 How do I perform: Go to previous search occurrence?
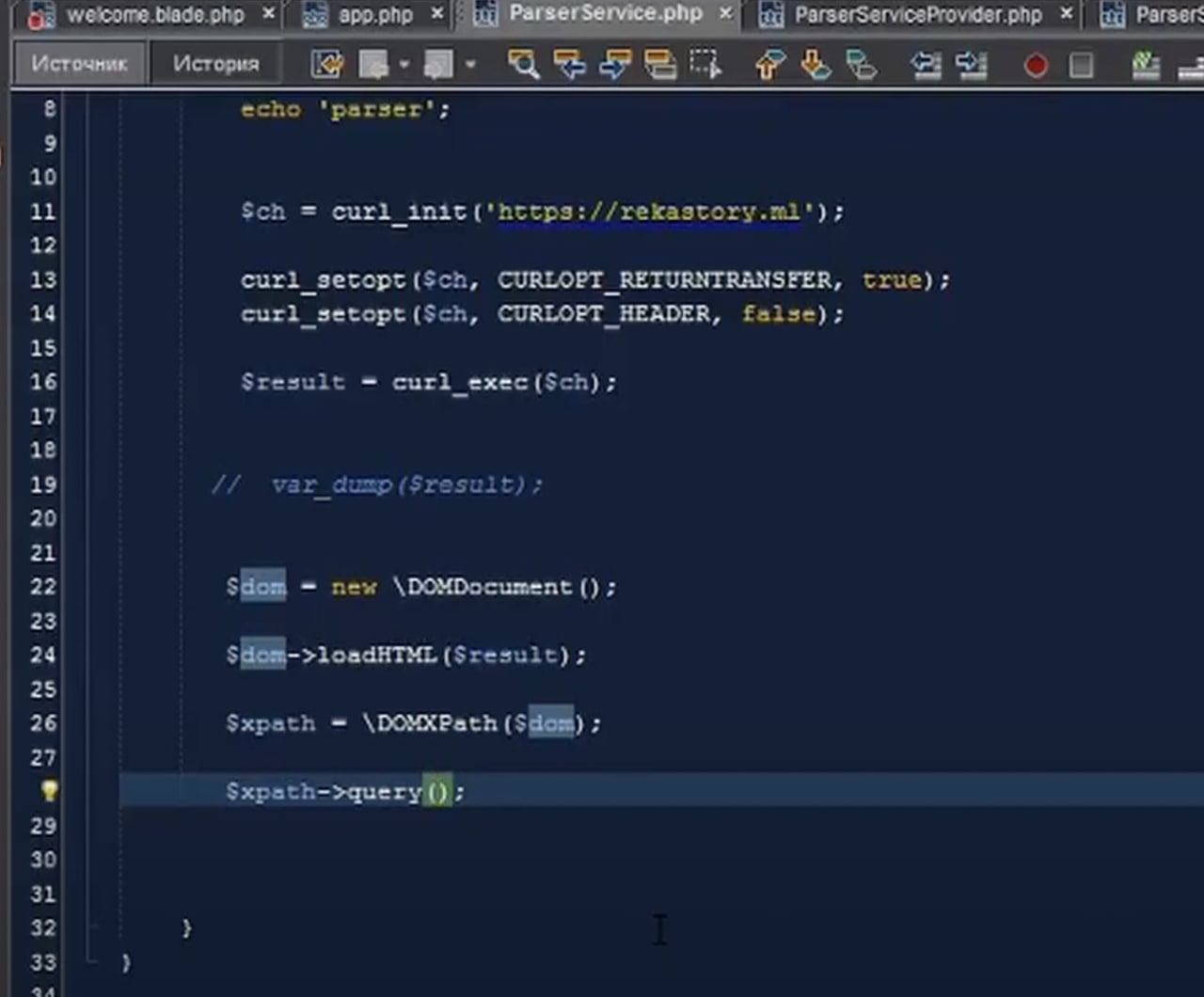click(x=569, y=64)
